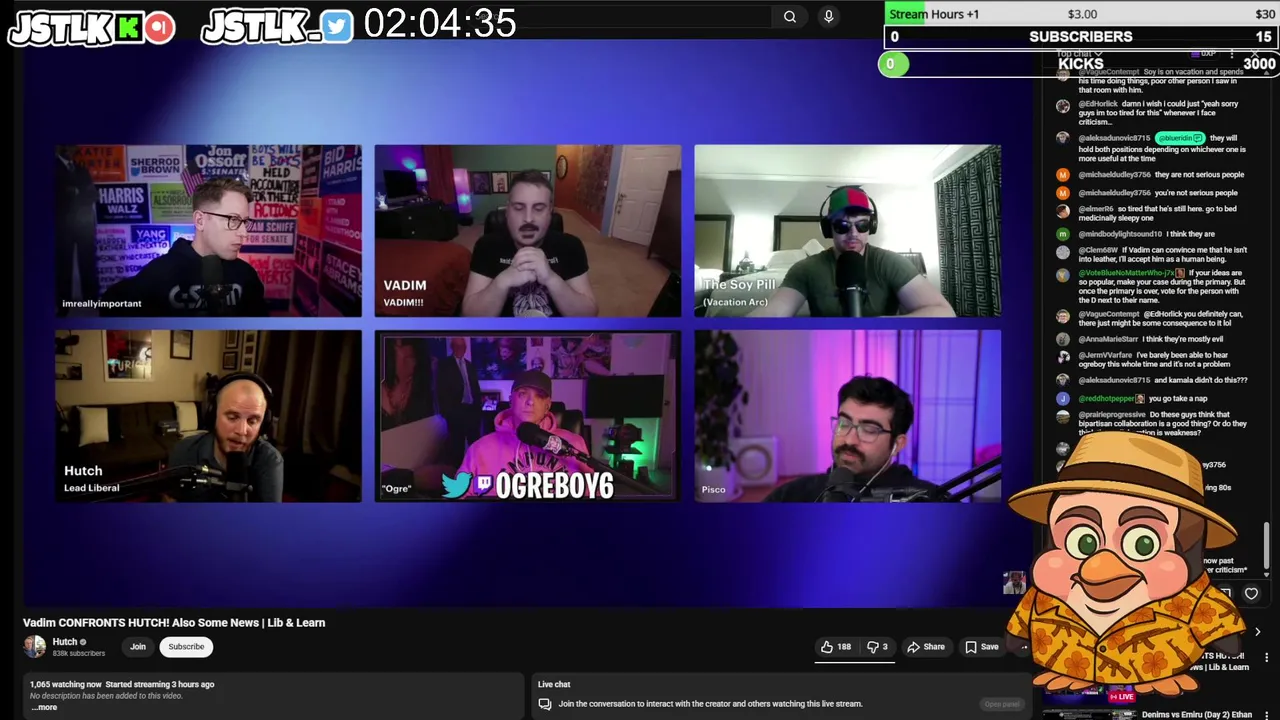Start voice search with the microphone icon
This screenshot has width=1280, height=720.
pos(828,16)
